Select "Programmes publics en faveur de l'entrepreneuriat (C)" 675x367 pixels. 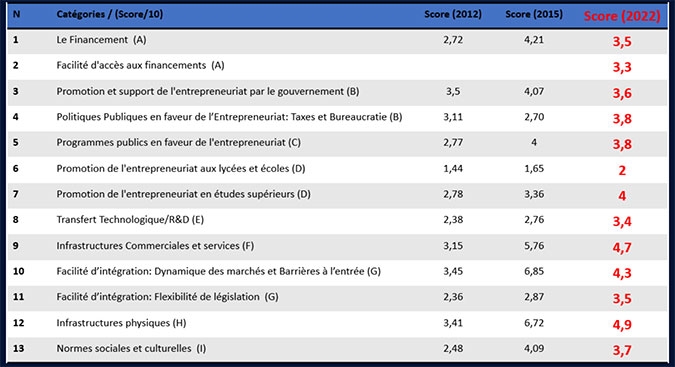point(179,142)
